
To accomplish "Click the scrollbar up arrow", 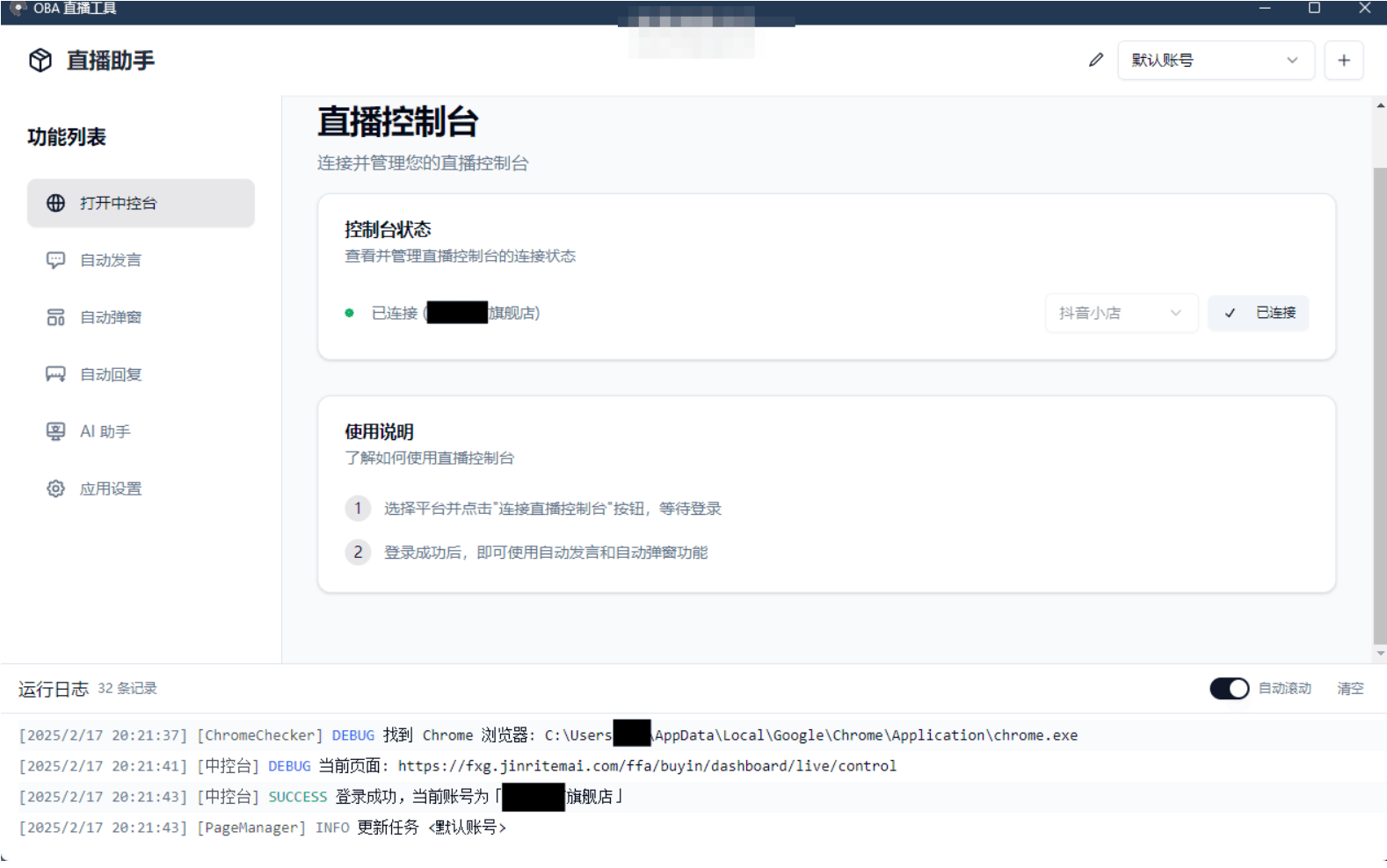I will pyautogui.click(x=1380, y=105).
